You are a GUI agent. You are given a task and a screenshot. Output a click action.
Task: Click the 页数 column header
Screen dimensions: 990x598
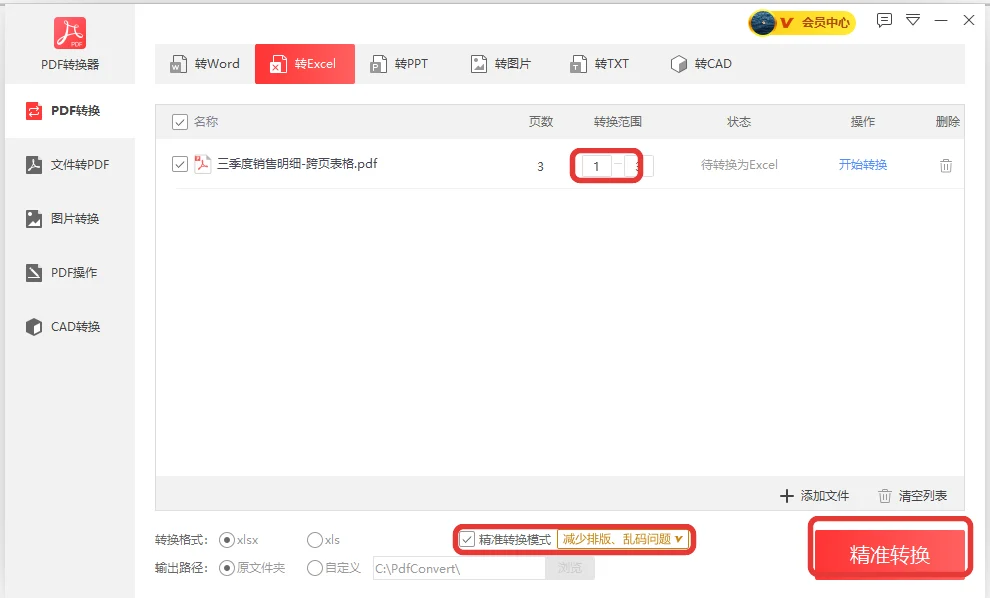tap(540, 122)
